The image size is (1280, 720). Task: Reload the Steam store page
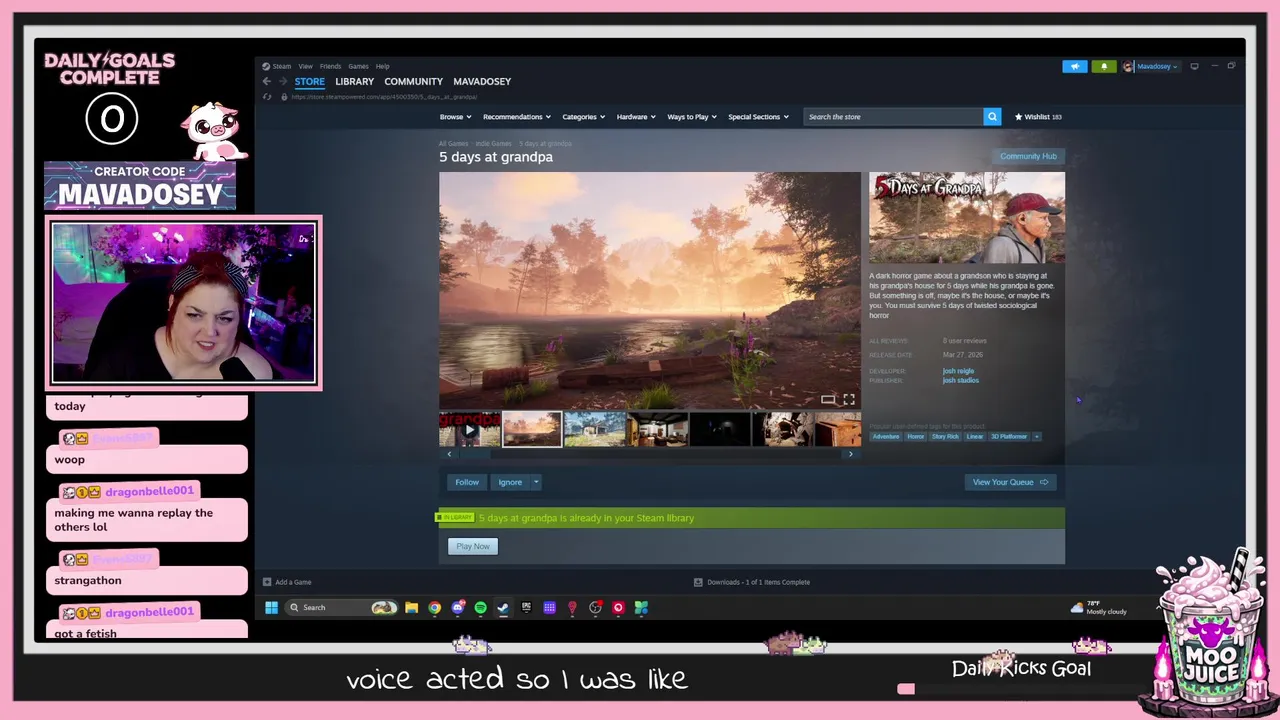(267, 97)
